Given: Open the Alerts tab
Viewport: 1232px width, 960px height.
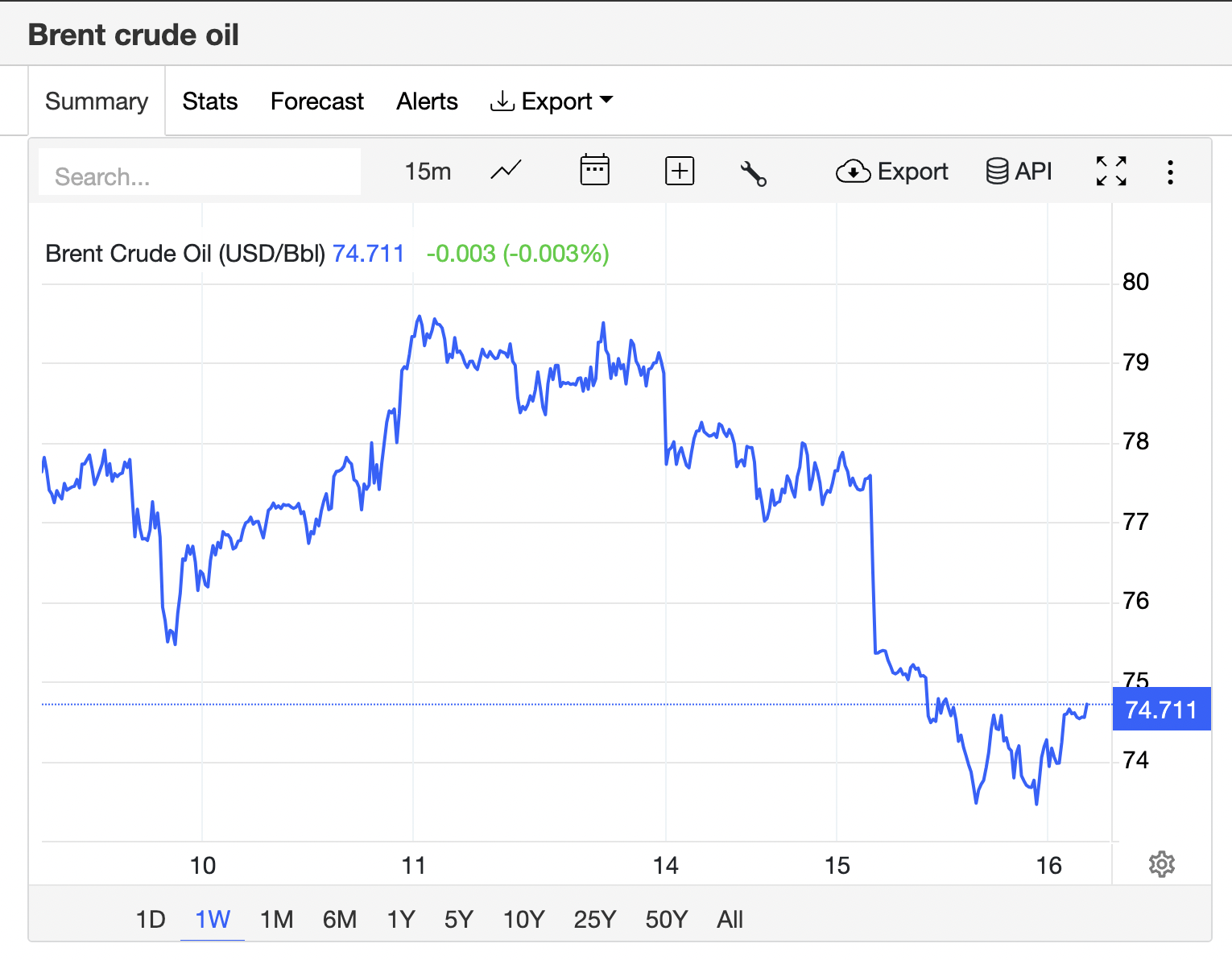Looking at the screenshot, I should coord(427,101).
